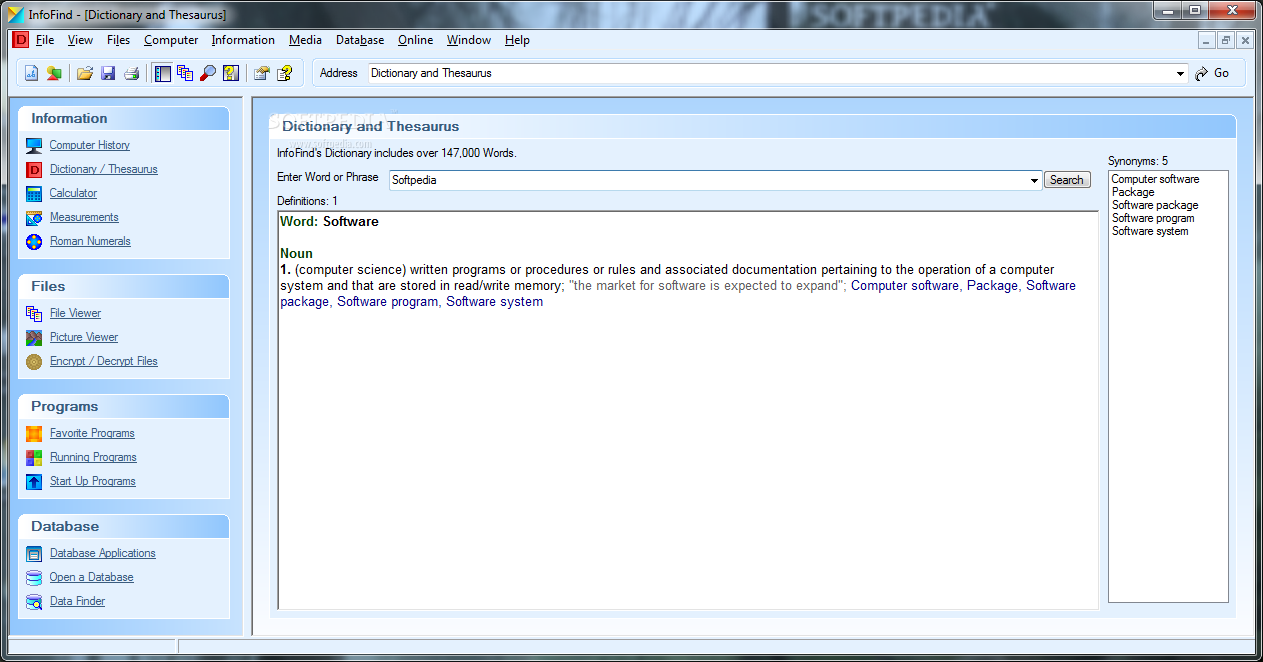
Task: Open the Online menu
Action: 415,40
